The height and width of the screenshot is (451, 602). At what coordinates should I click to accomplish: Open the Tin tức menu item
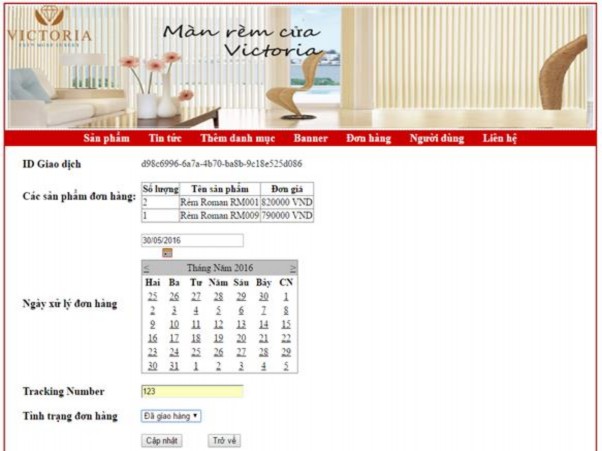tap(165, 138)
